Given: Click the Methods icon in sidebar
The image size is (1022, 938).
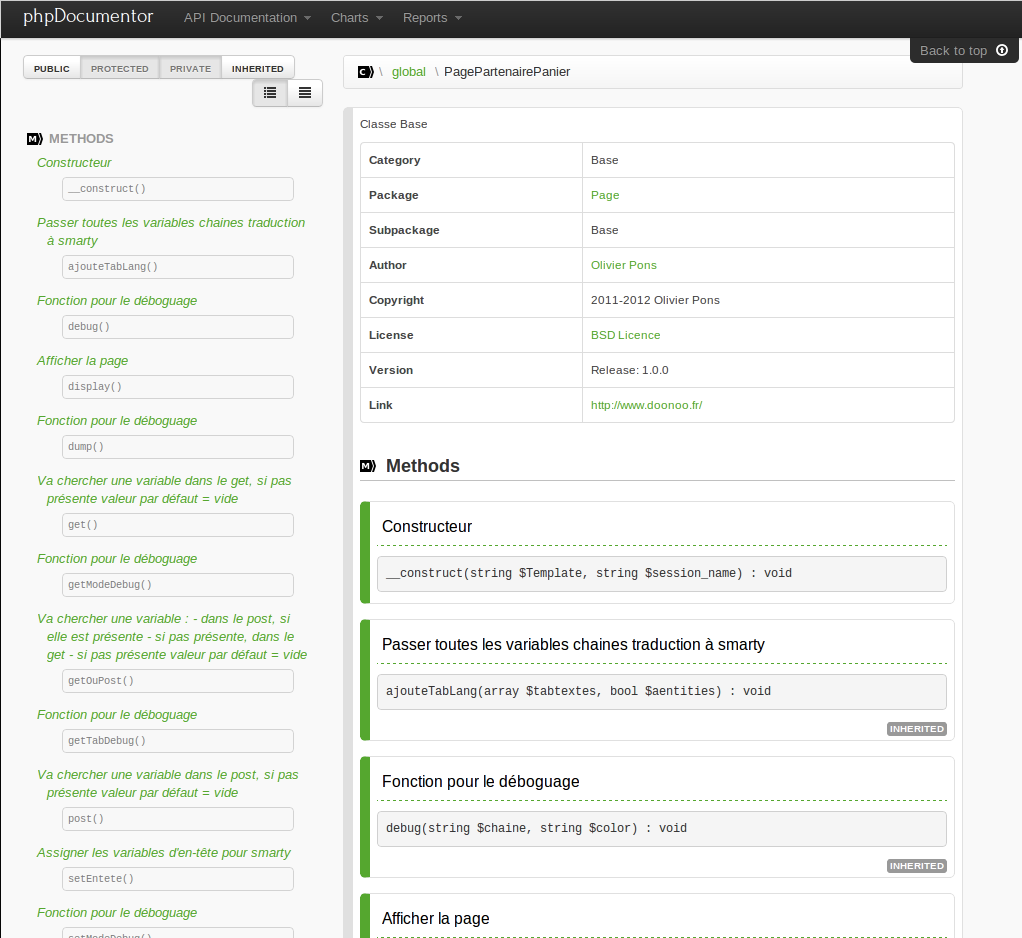Looking at the screenshot, I should point(35,139).
